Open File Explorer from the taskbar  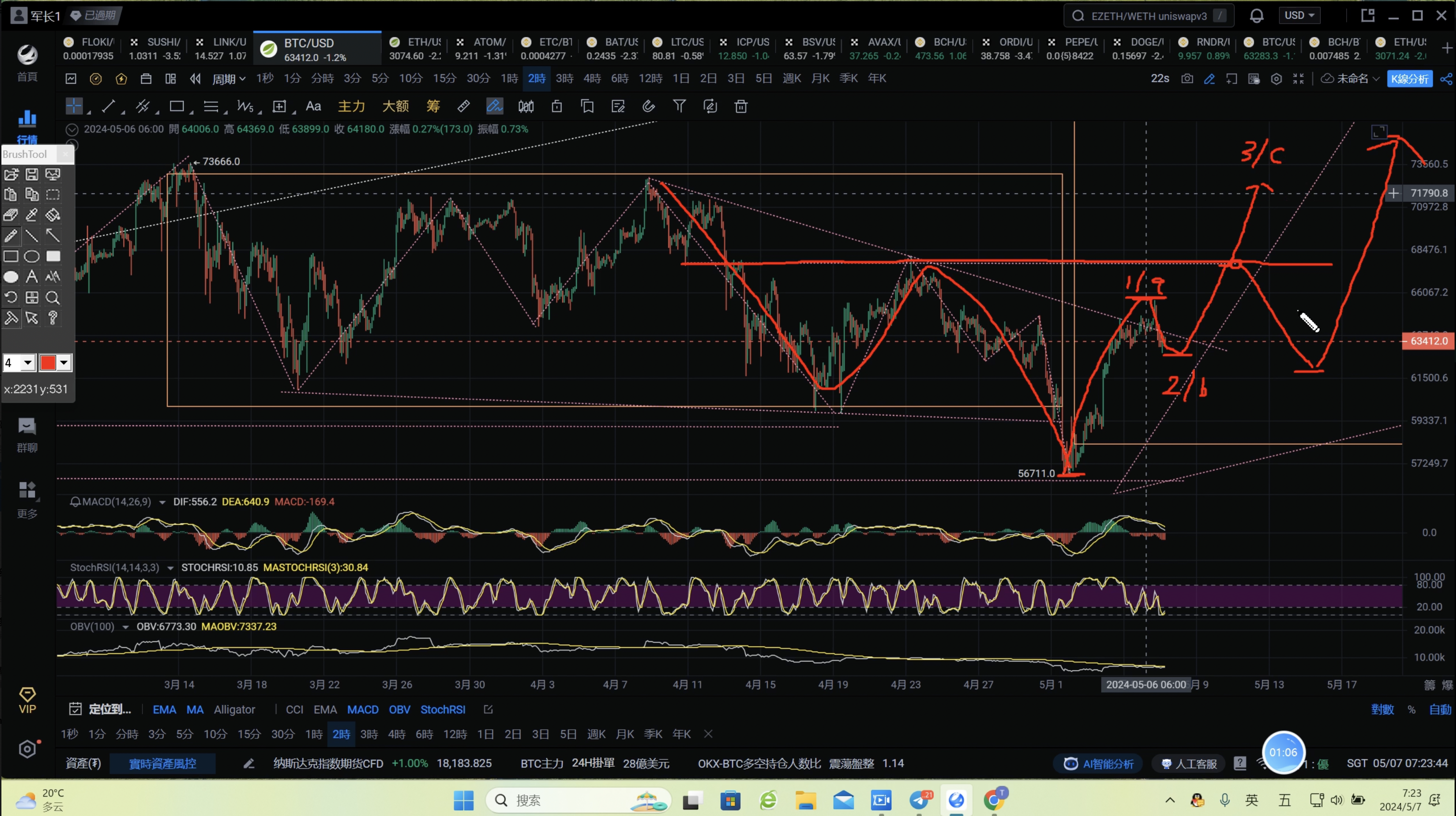pyautogui.click(x=805, y=799)
